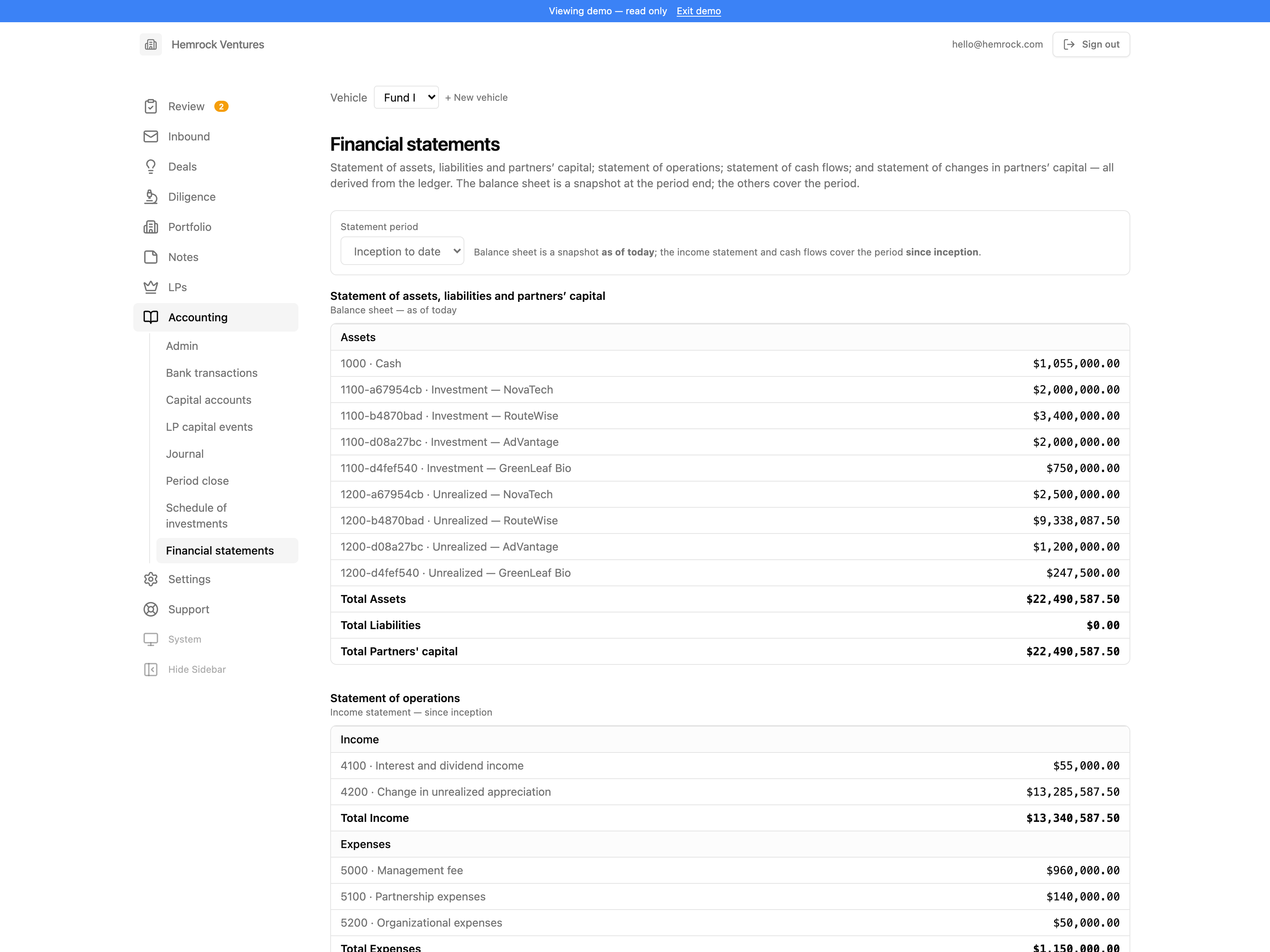Open Bank transactions submenu item
Image resolution: width=1270 pixels, height=952 pixels.
211,373
